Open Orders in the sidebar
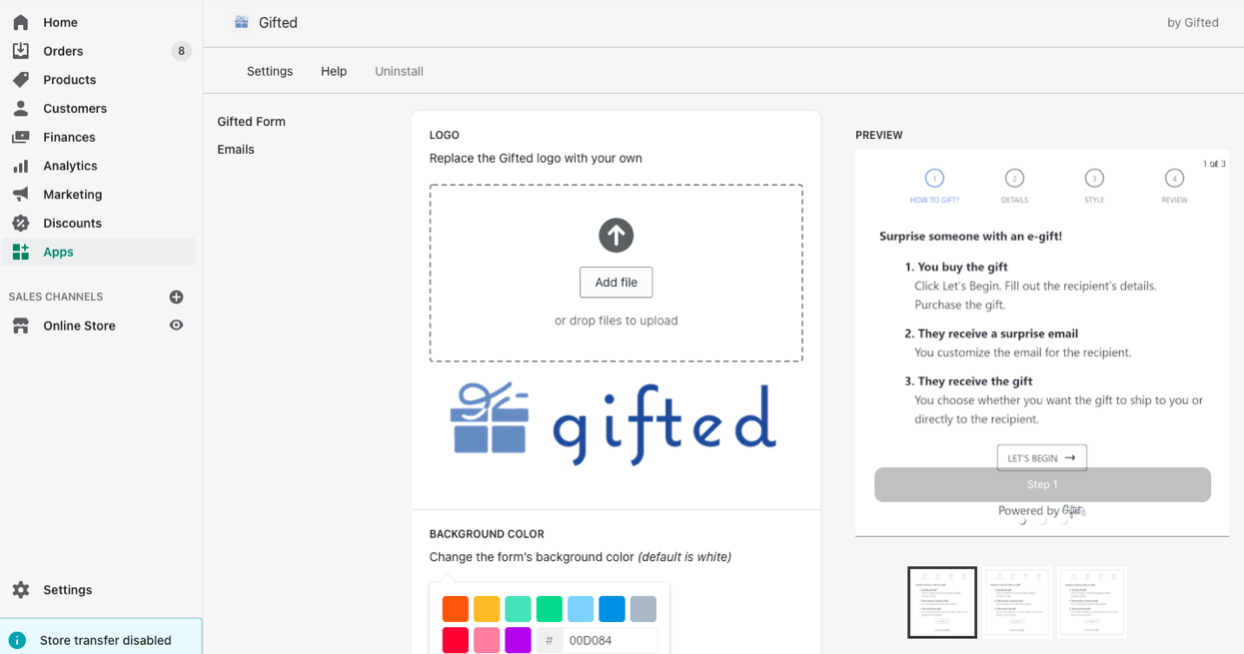Screen dimensions: 1244x654 click(x=63, y=51)
